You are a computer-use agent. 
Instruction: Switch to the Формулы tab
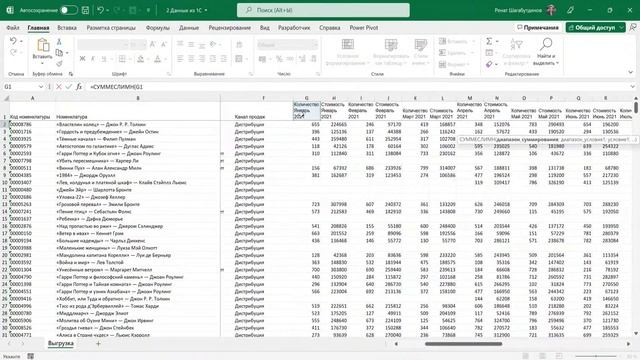click(x=158, y=28)
